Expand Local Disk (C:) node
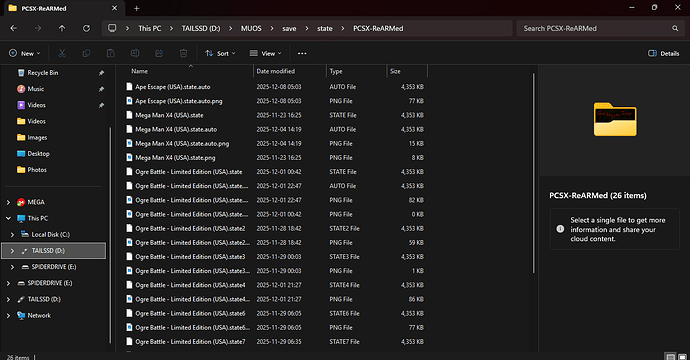This screenshot has height=360, width=690. coord(12,235)
